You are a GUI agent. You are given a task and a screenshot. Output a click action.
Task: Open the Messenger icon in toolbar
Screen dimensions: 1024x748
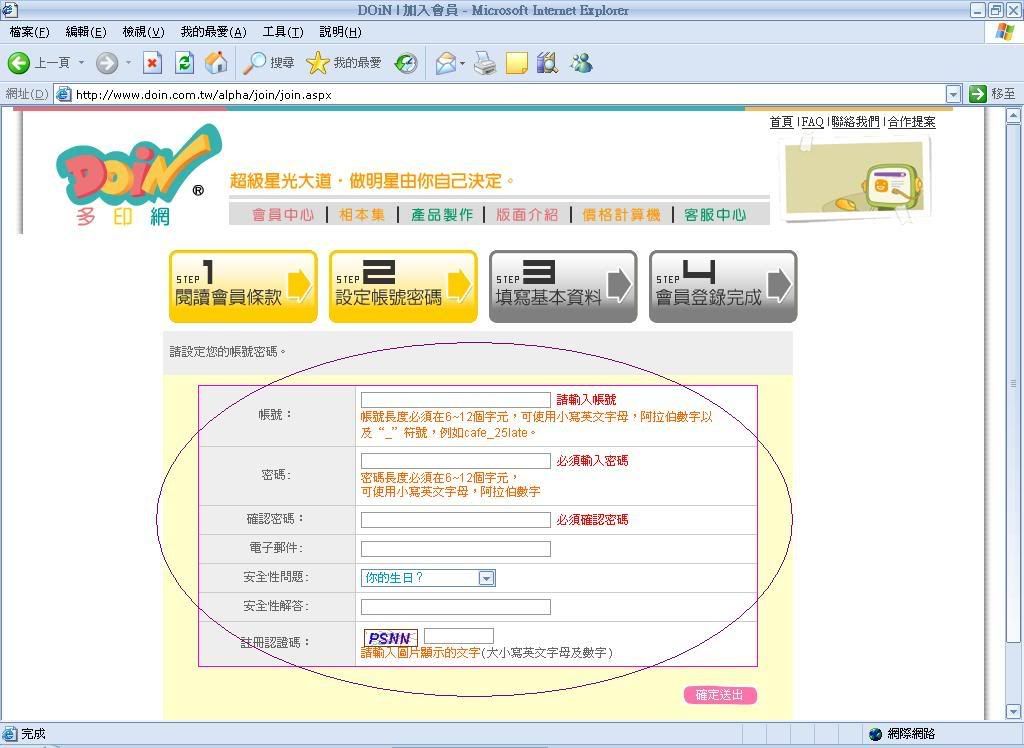point(581,63)
